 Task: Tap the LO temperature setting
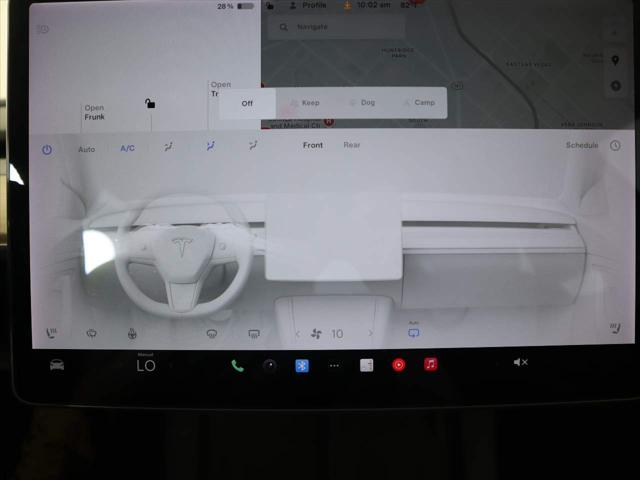point(146,364)
